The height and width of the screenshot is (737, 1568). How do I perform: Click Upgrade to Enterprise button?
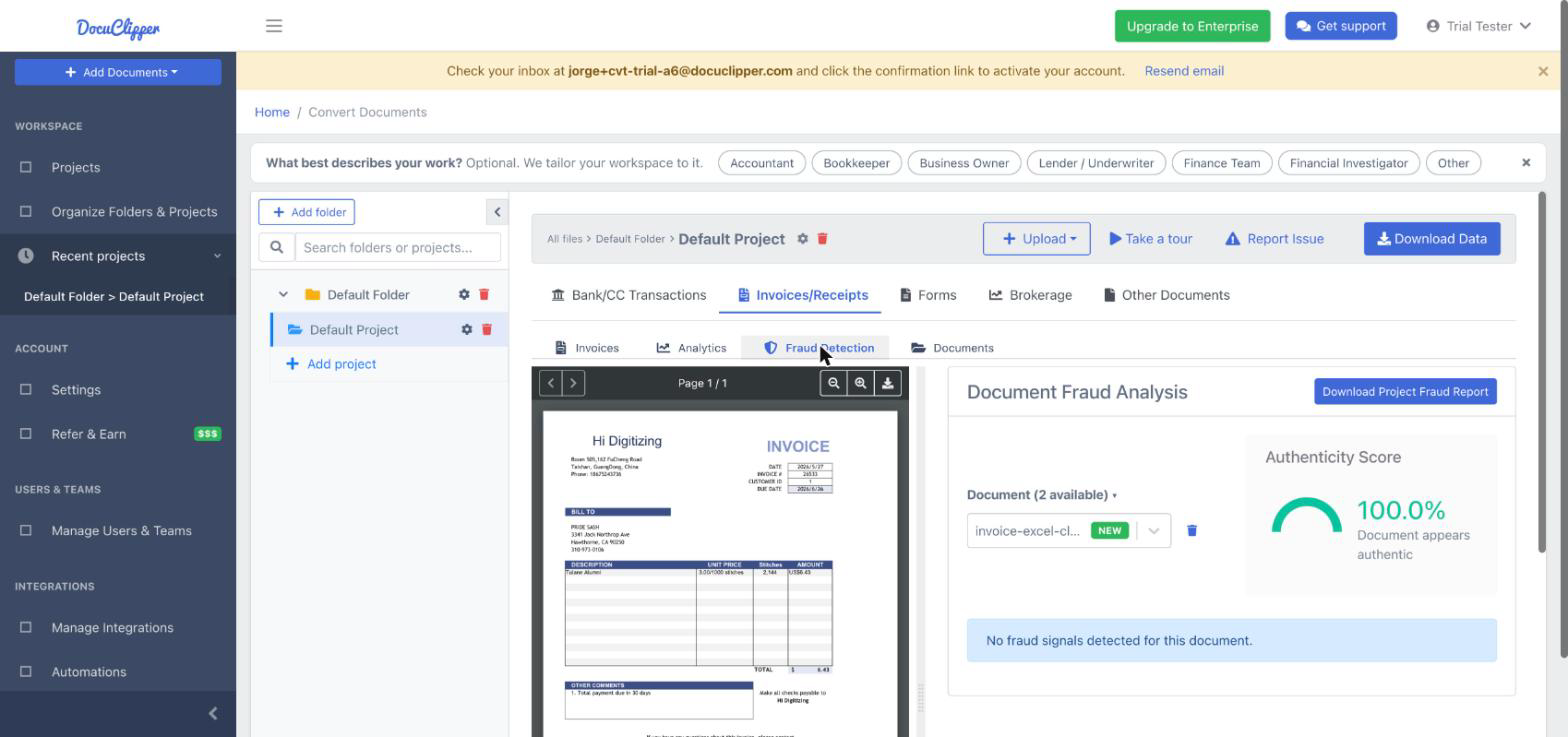(1192, 26)
